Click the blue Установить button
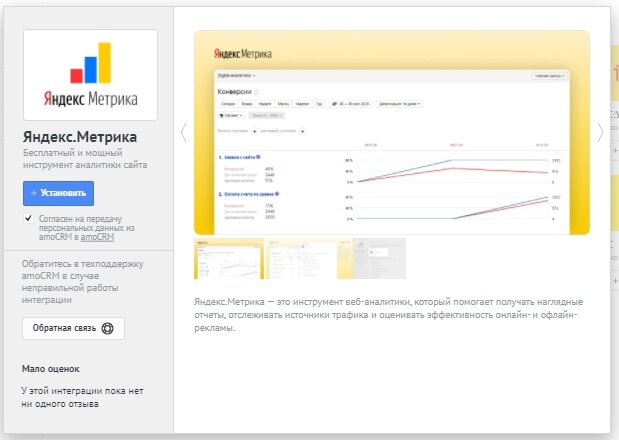Image resolution: width=619 pixels, height=440 pixels. click(x=58, y=193)
